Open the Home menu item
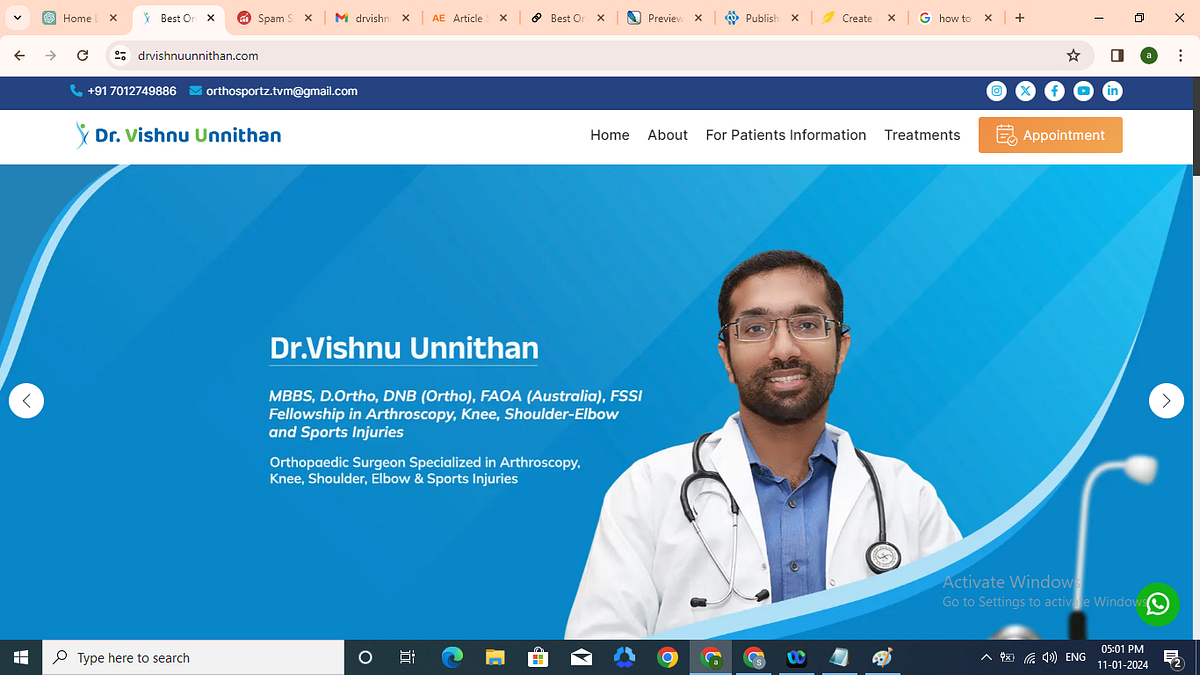 point(610,135)
